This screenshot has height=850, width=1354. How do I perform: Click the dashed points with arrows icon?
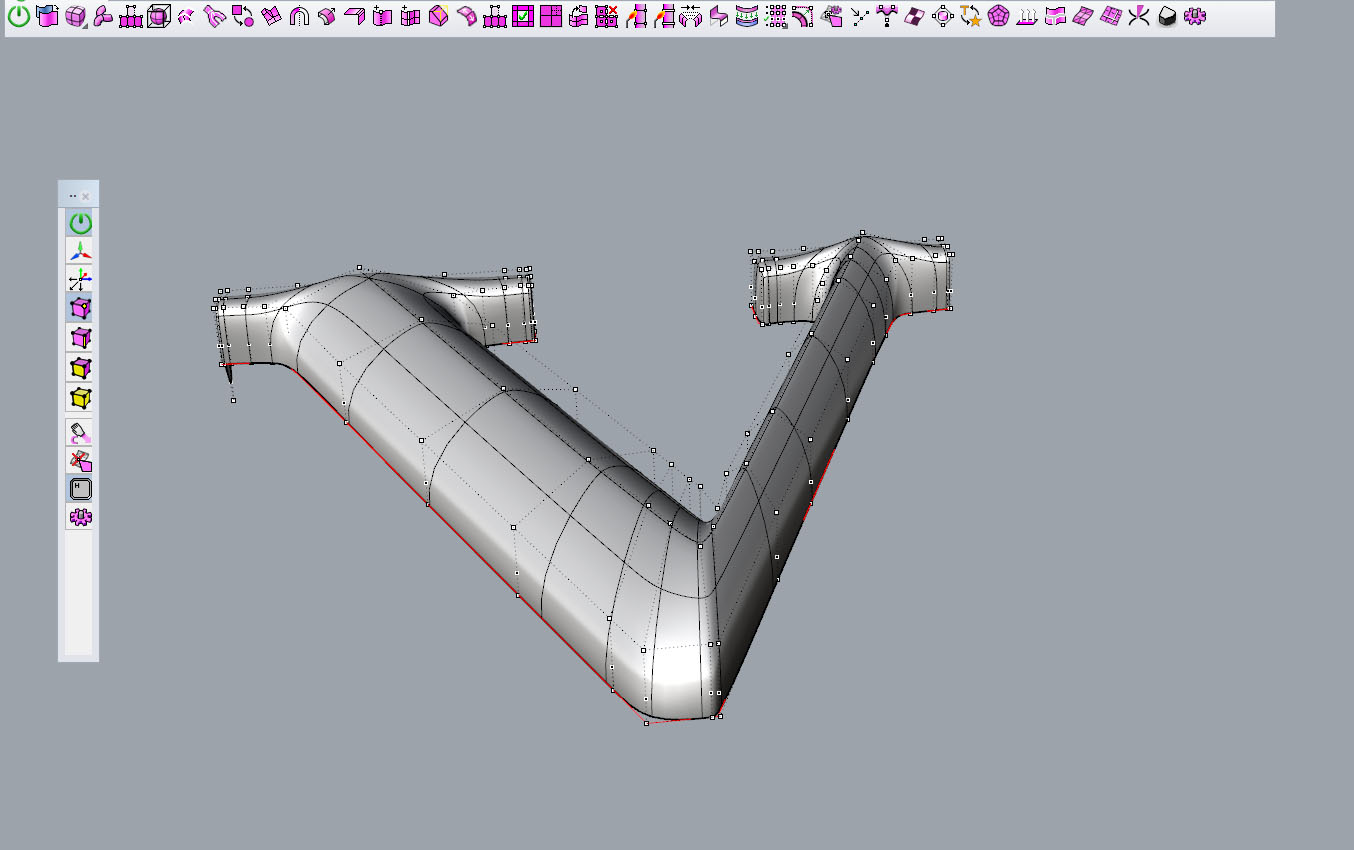pos(859,16)
